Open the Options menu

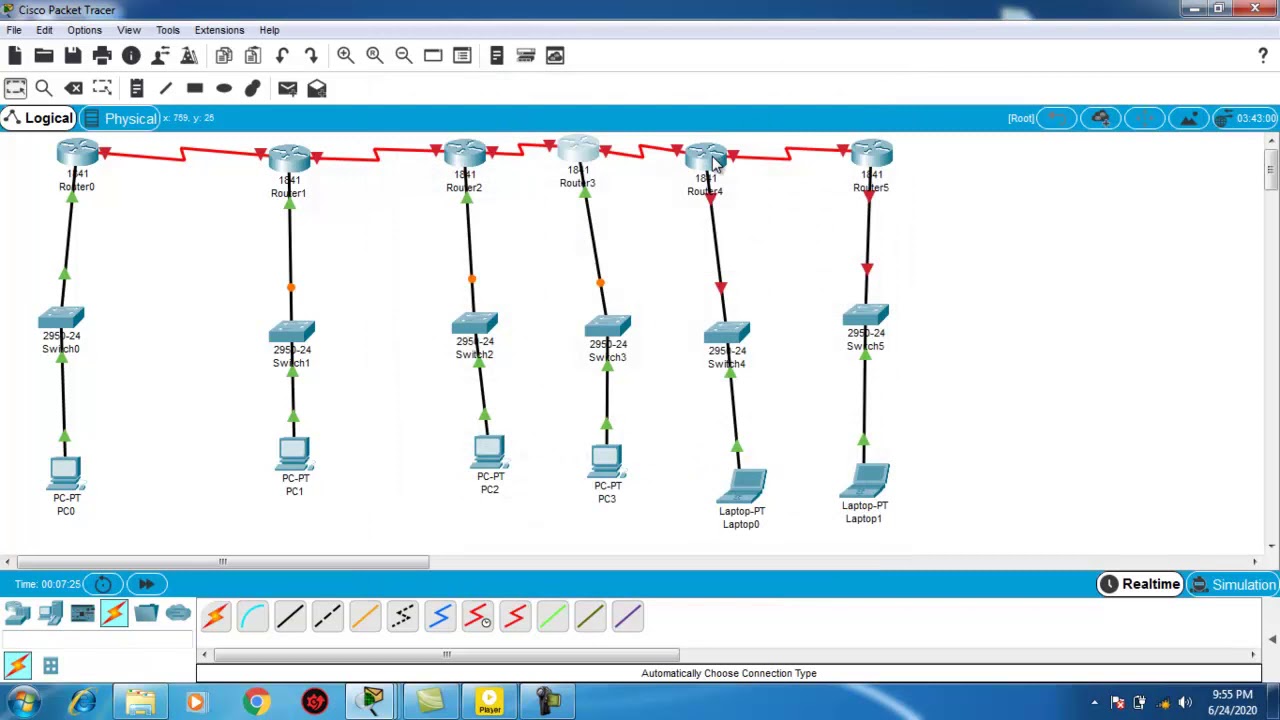coord(84,30)
